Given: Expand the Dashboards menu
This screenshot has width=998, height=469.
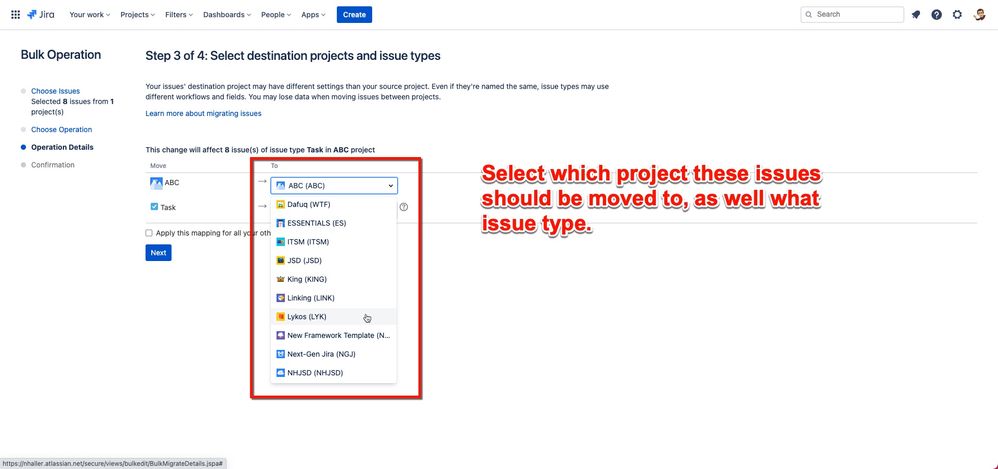Looking at the screenshot, I should click(227, 15).
